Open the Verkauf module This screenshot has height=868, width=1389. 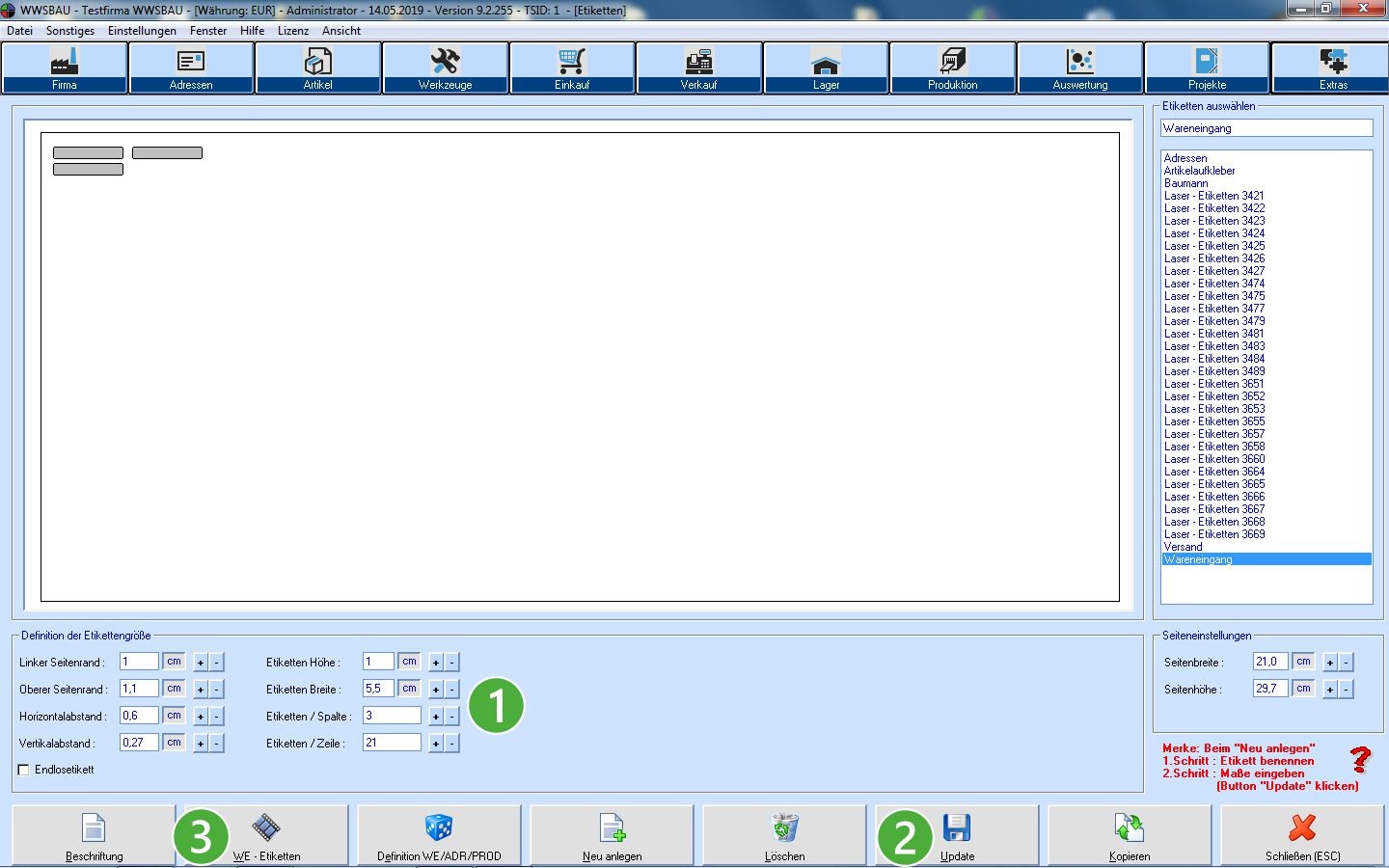pos(698,68)
